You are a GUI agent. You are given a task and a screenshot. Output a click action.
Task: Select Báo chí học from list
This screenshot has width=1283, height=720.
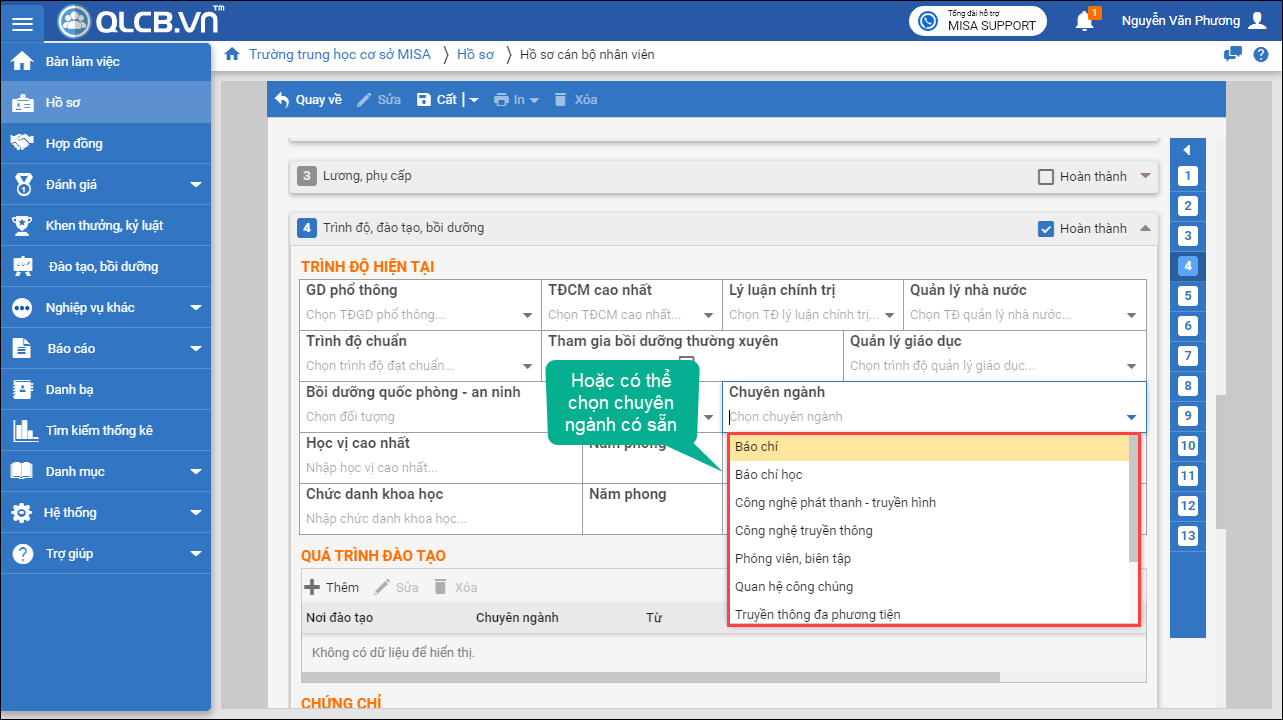769,475
